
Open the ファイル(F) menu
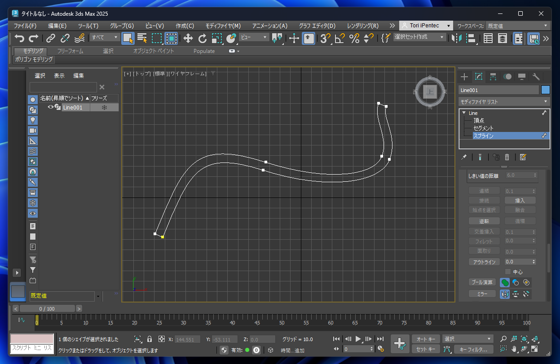[x=25, y=26]
